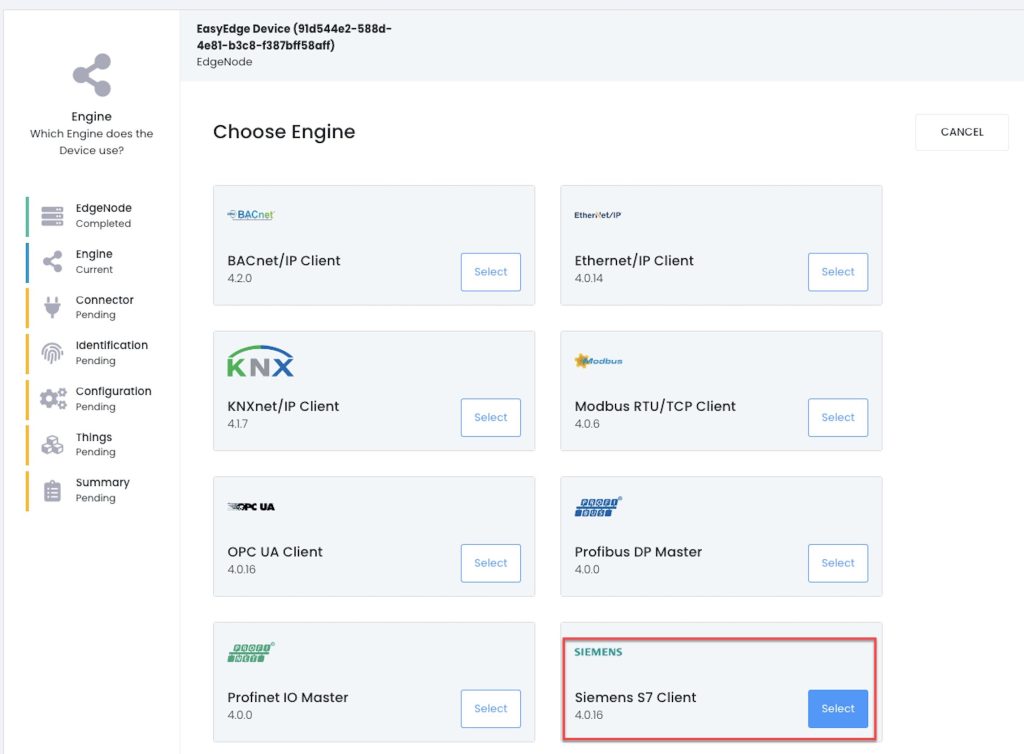This screenshot has width=1024, height=754.
Task: Click the OPC UA logo
Action: [x=251, y=507]
